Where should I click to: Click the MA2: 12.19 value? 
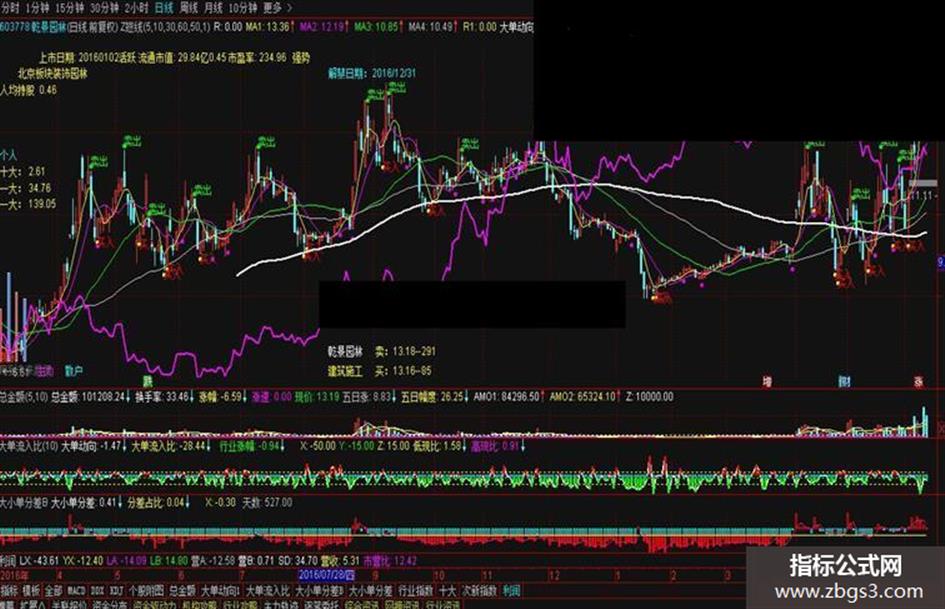[x=322, y=27]
